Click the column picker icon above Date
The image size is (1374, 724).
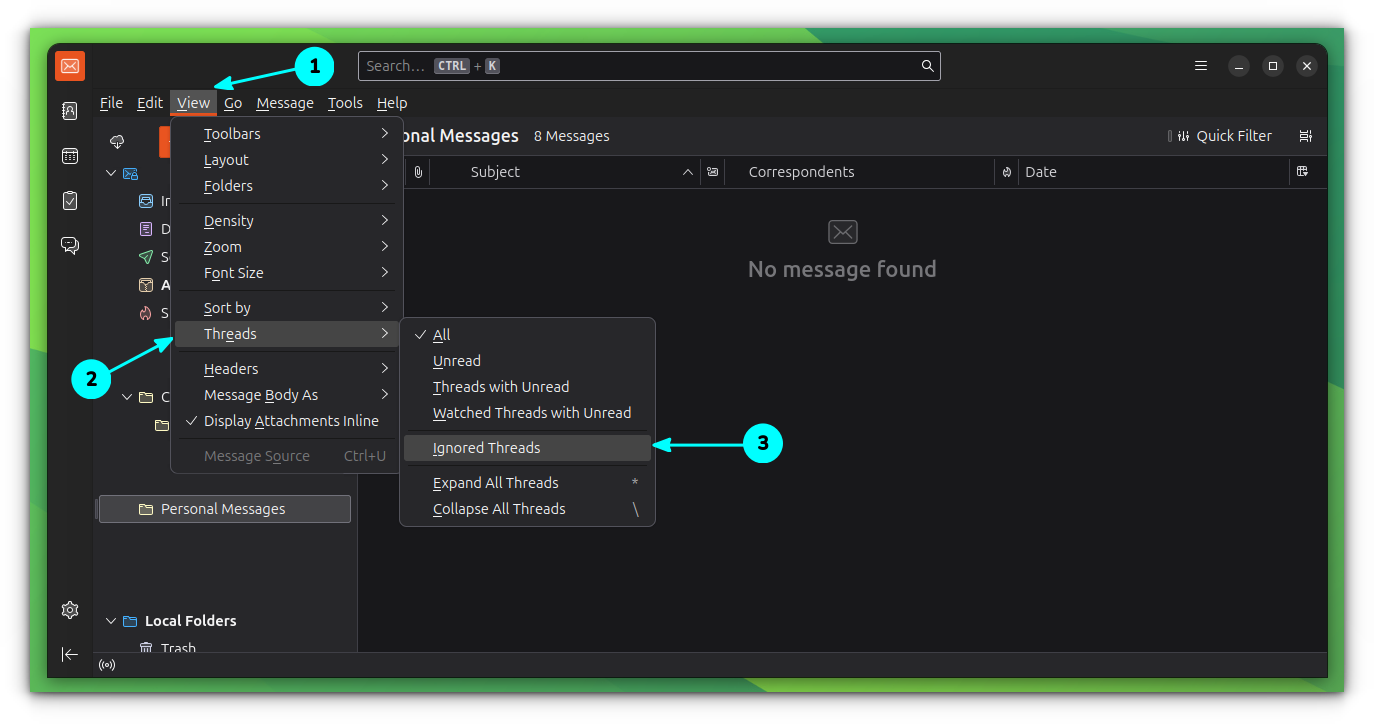tap(1306, 171)
